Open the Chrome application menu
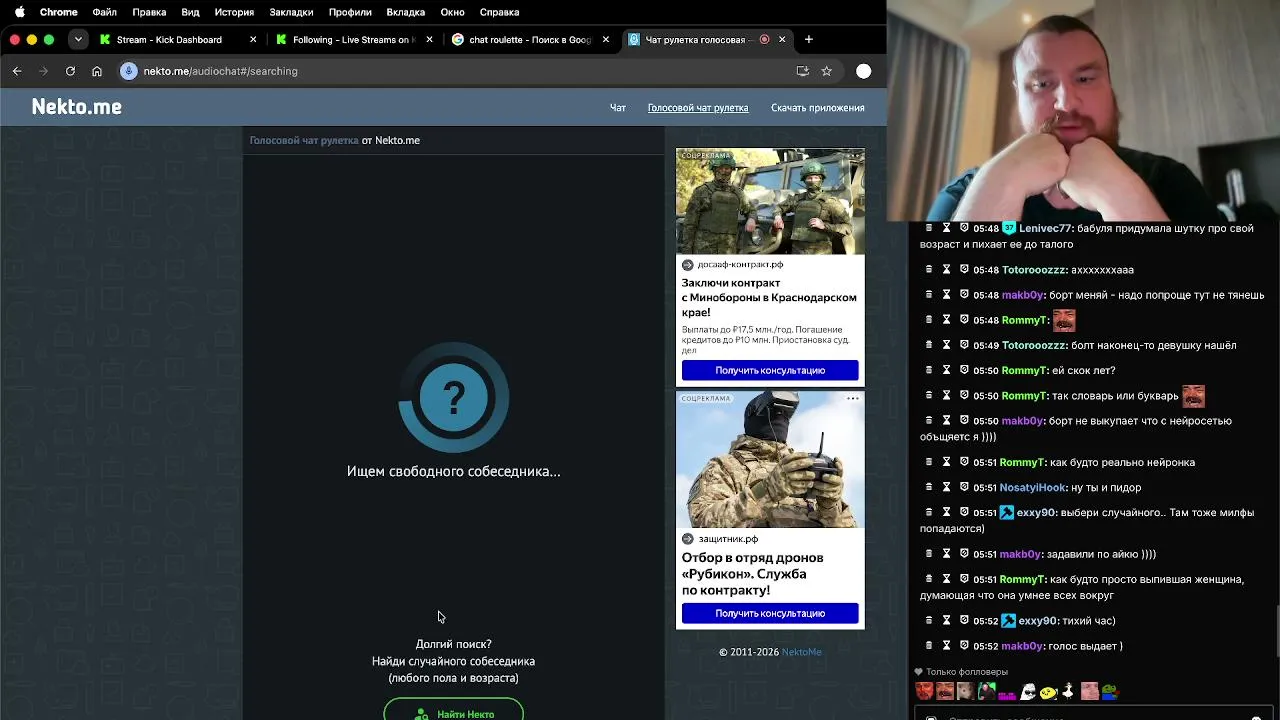Screen dimensions: 1280x720 click(x=58, y=12)
